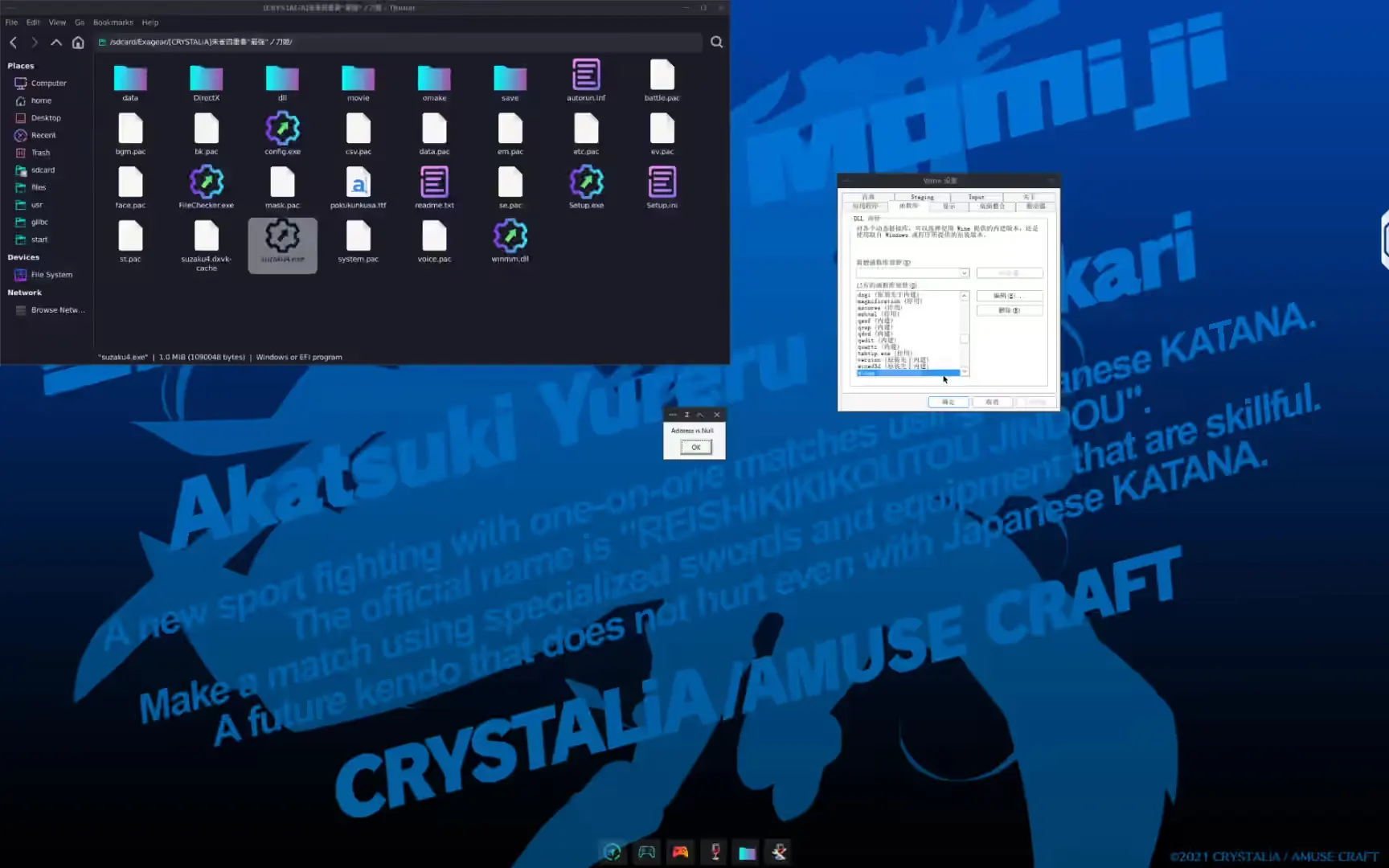Click OK in Address is Null dialog
Screen dimensions: 1389x868
coord(696,448)
